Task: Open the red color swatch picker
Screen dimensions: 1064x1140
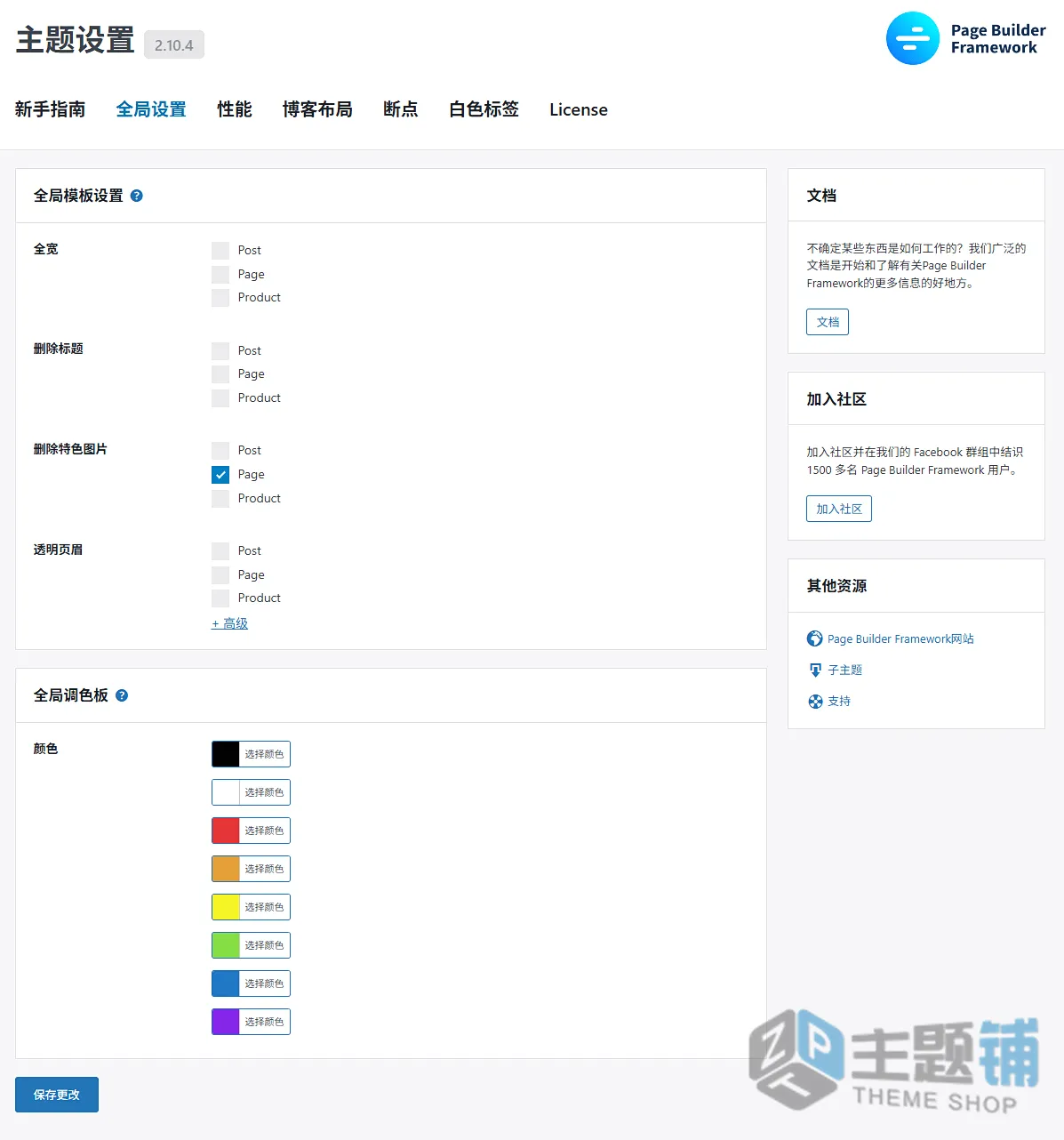Action: [x=251, y=831]
